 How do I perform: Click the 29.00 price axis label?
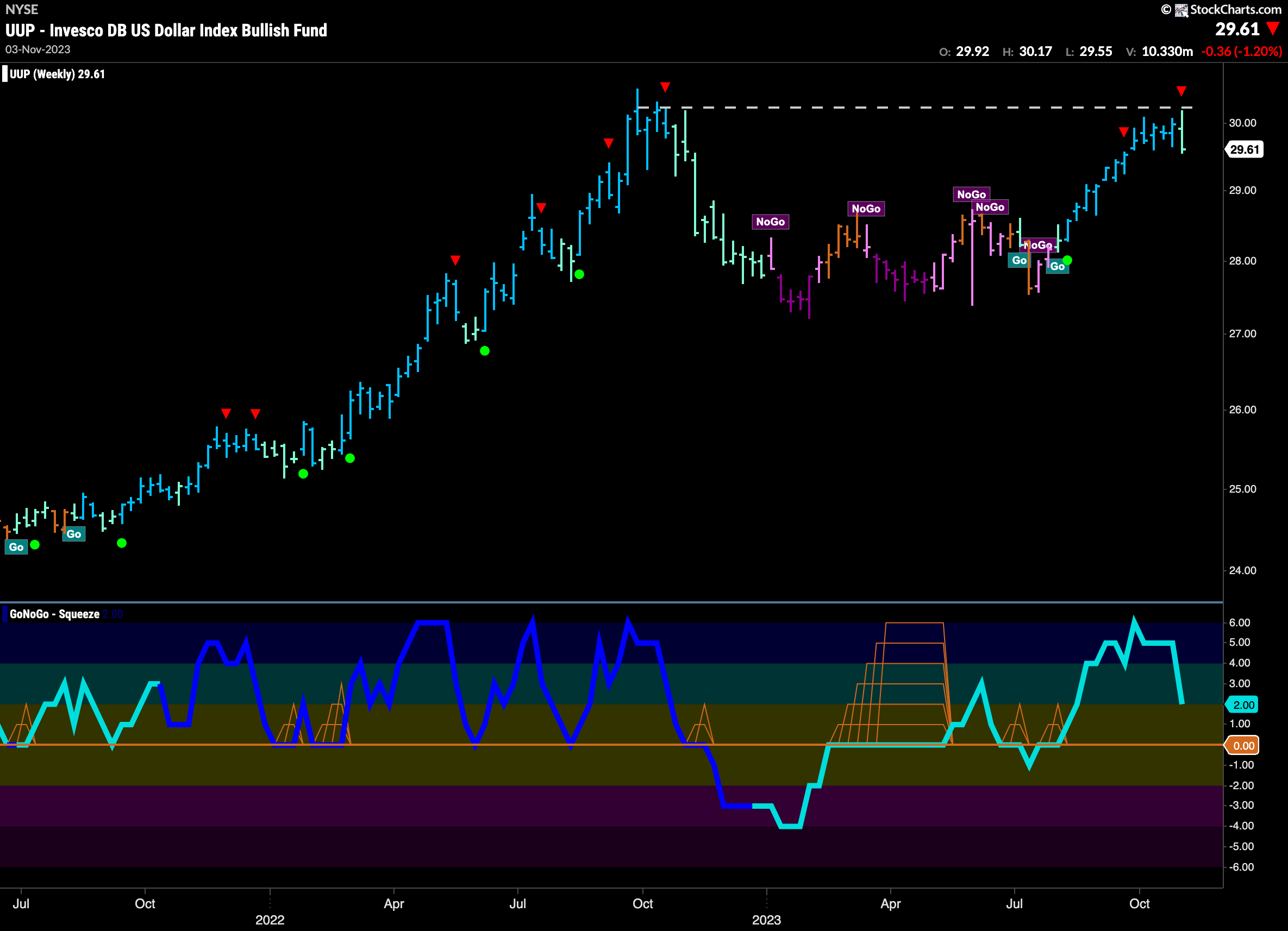[1242, 191]
